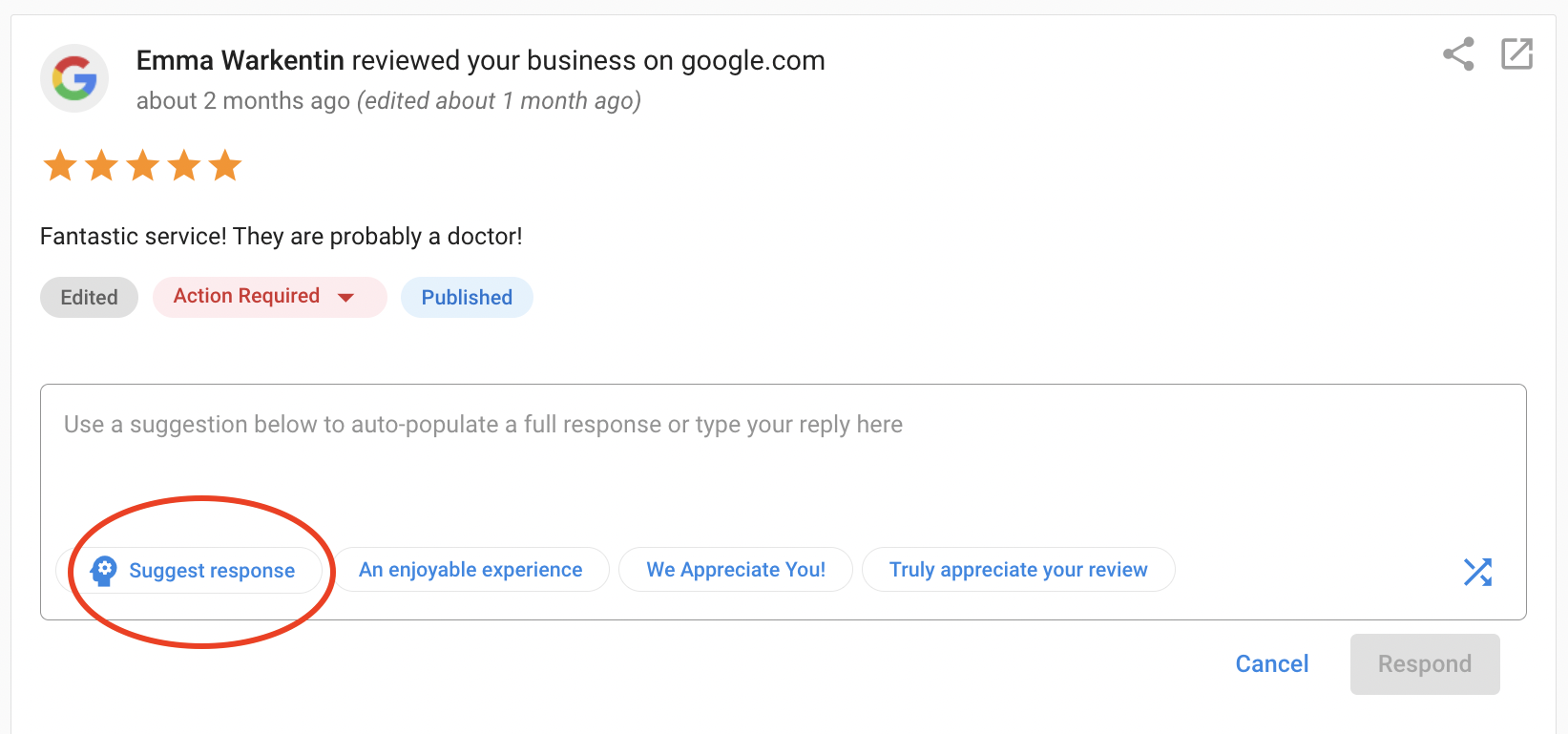
Task: Expand the Action Required dropdown arrow
Action: (345, 297)
